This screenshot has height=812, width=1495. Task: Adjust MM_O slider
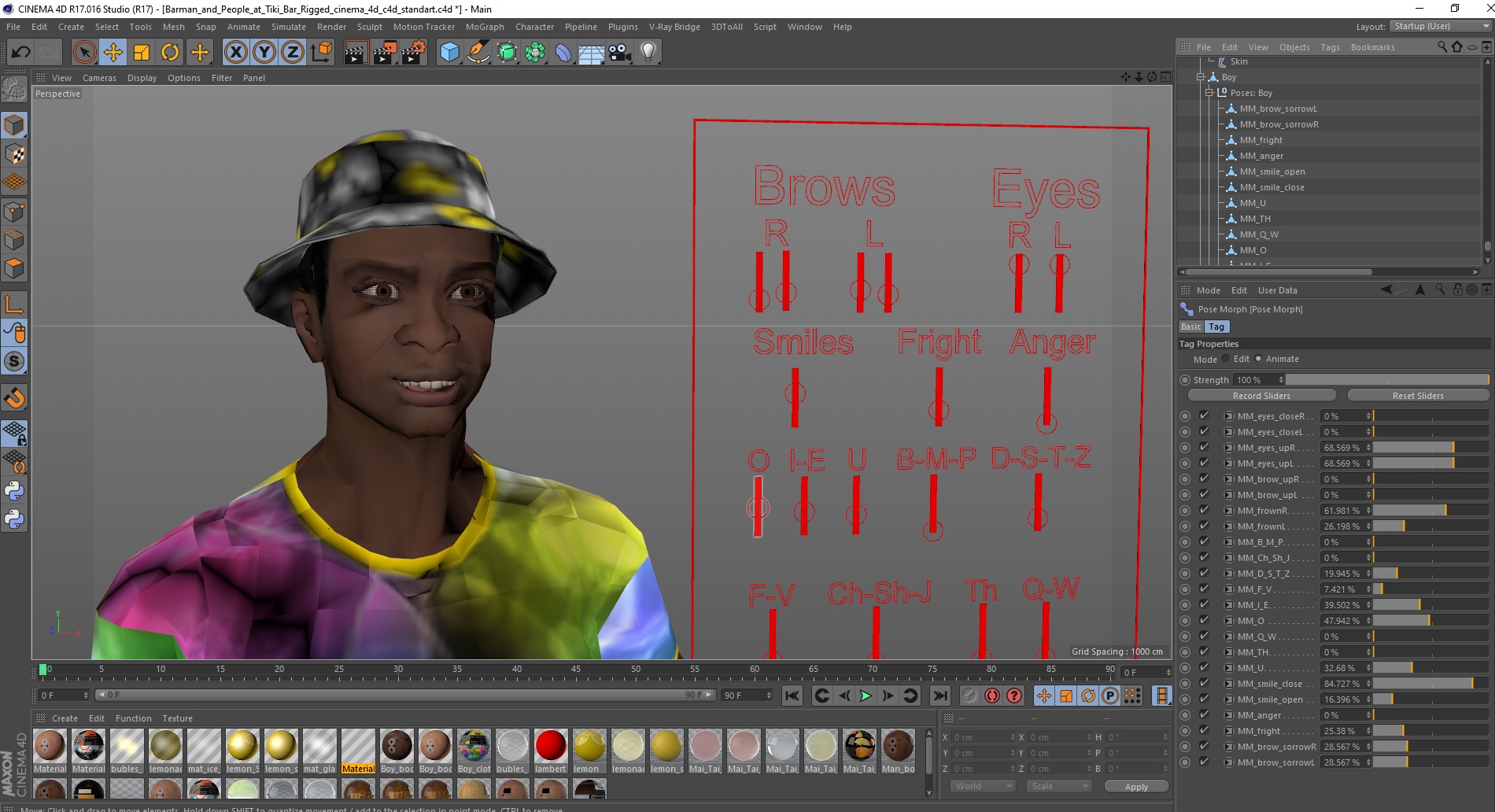[x=1431, y=621]
